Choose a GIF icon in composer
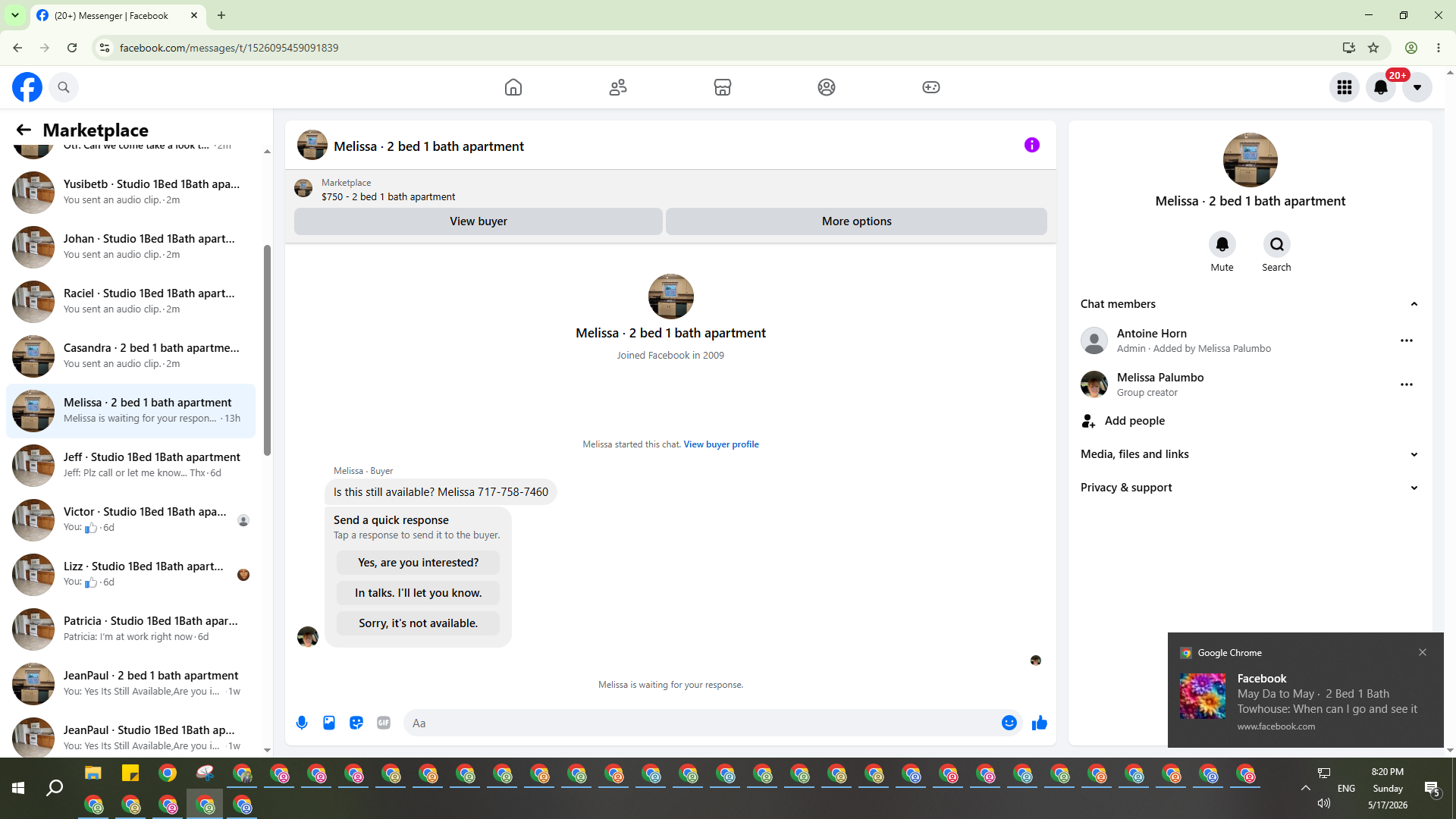Viewport: 1456px width, 819px height. [x=384, y=723]
